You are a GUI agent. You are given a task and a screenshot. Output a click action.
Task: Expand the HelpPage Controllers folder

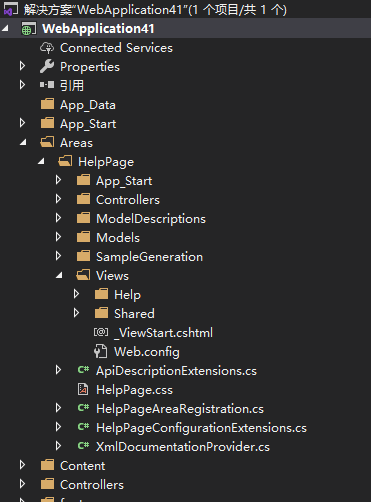pyautogui.click(x=58, y=199)
